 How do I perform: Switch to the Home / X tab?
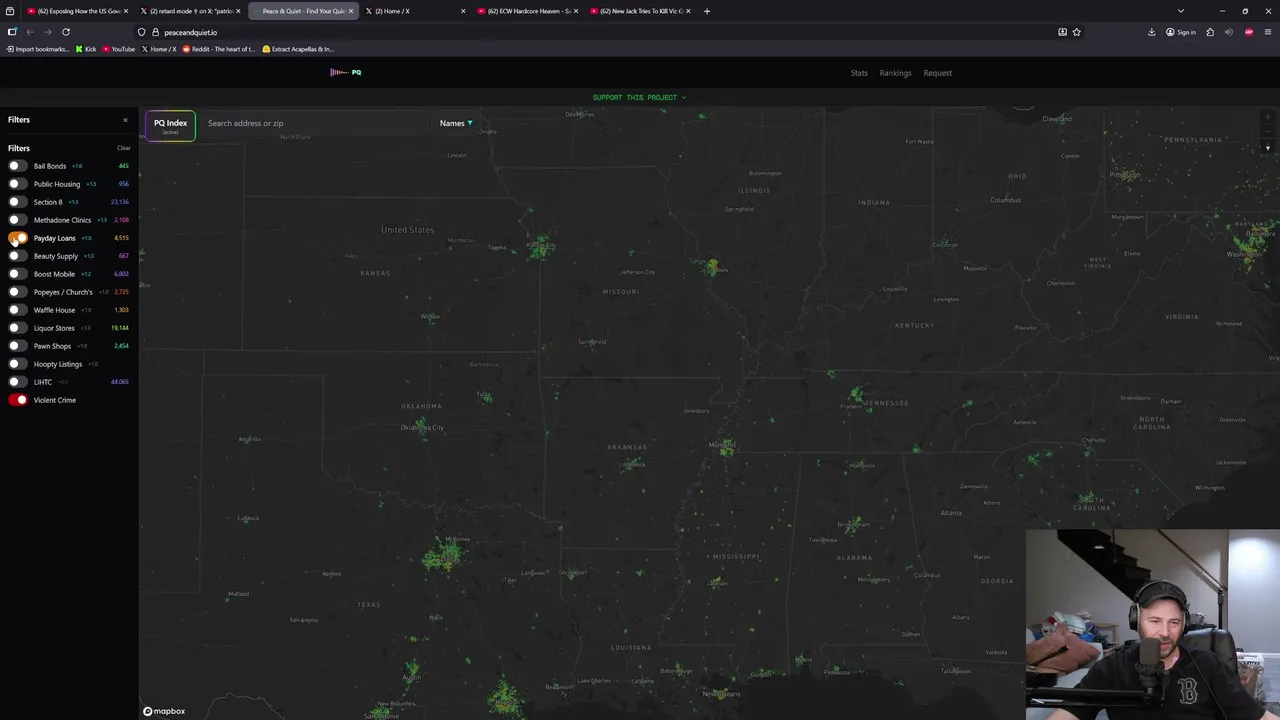tap(414, 11)
